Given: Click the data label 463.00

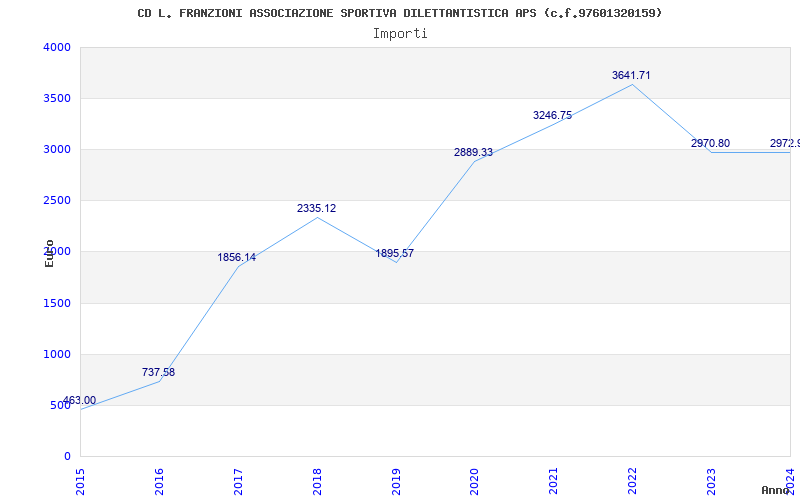Looking at the screenshot, I should coord(80,401).
